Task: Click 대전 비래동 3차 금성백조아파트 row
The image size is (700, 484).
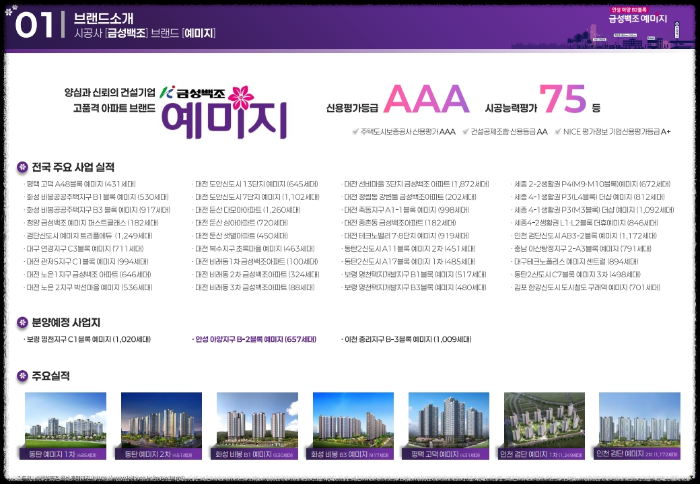Action: pos(254,288)
